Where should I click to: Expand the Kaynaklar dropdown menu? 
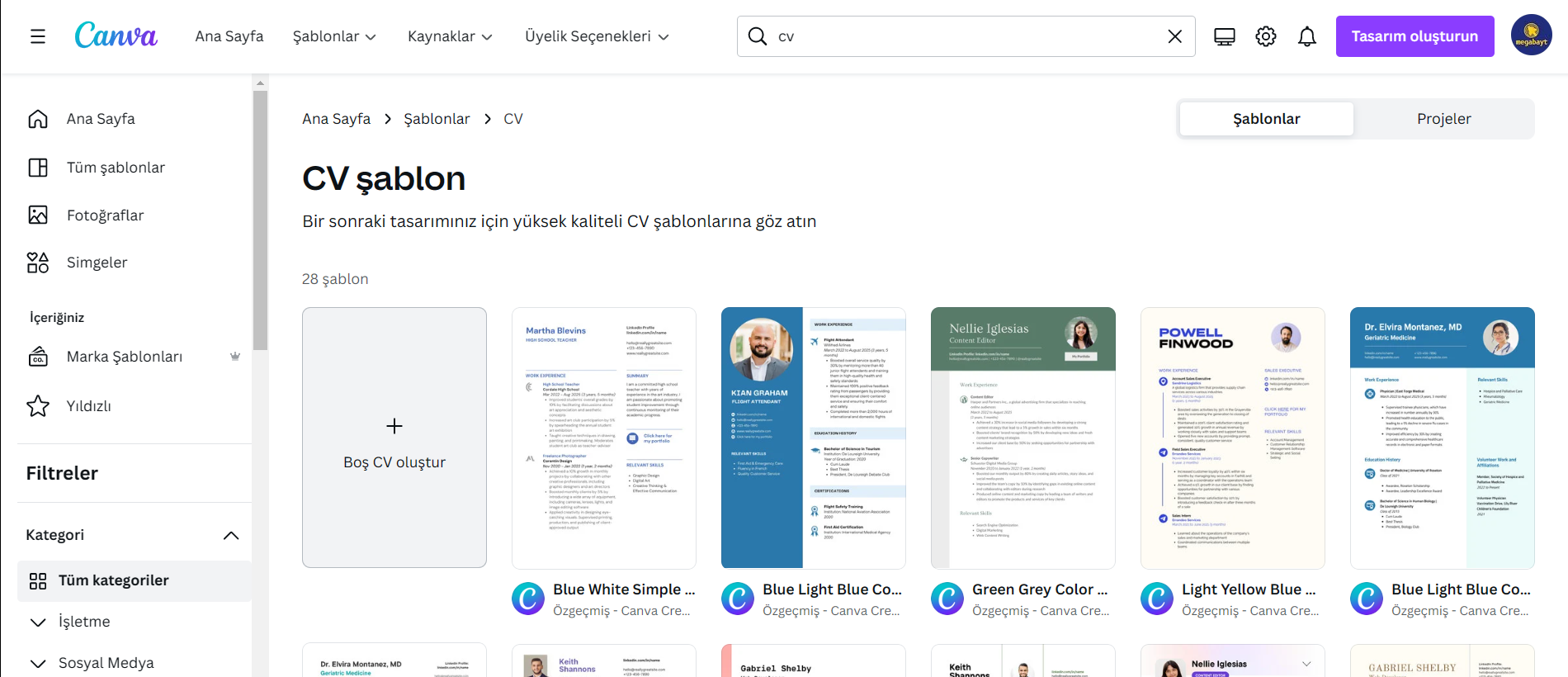point(450,36)
